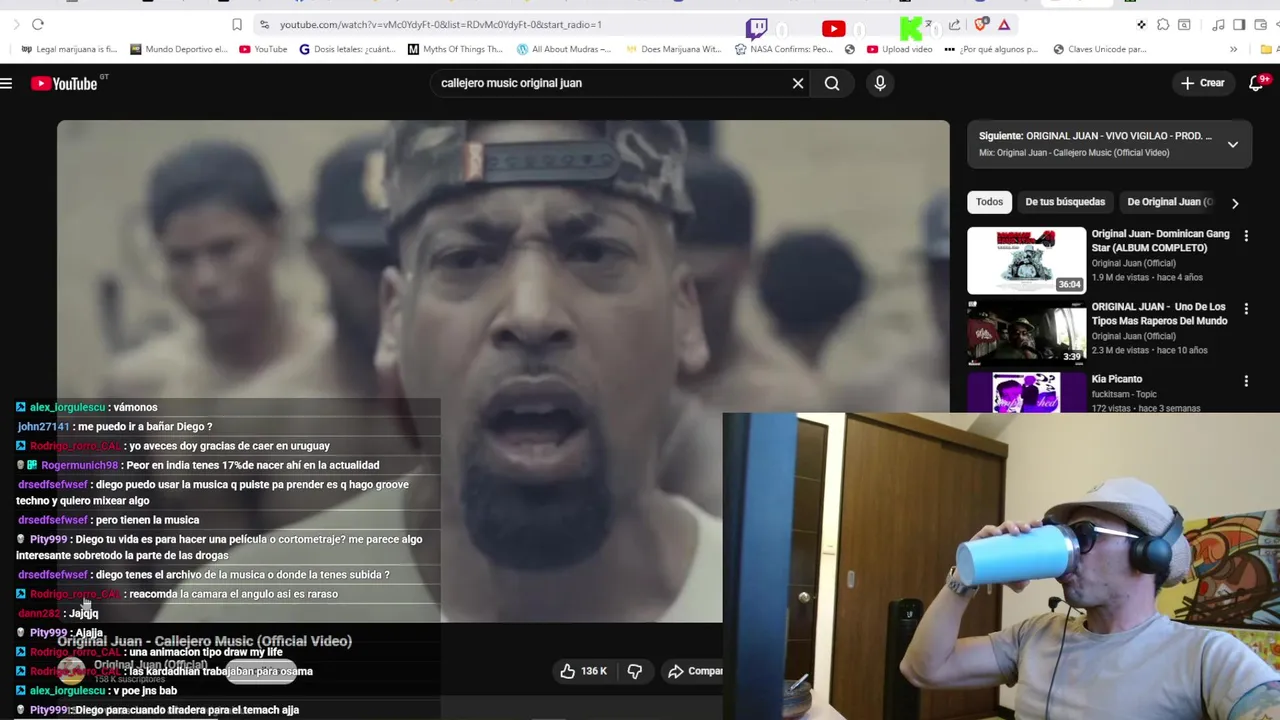
Task: Open the YouTube hamburger guide menu
Action: coord(6,83)
